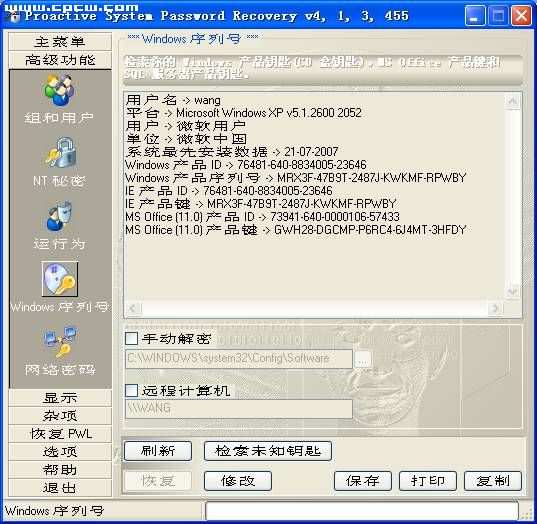The height and width of the screenshot is (524, 537).
Task: Collapse the 高级功能 section
Action: click(60, 60)
